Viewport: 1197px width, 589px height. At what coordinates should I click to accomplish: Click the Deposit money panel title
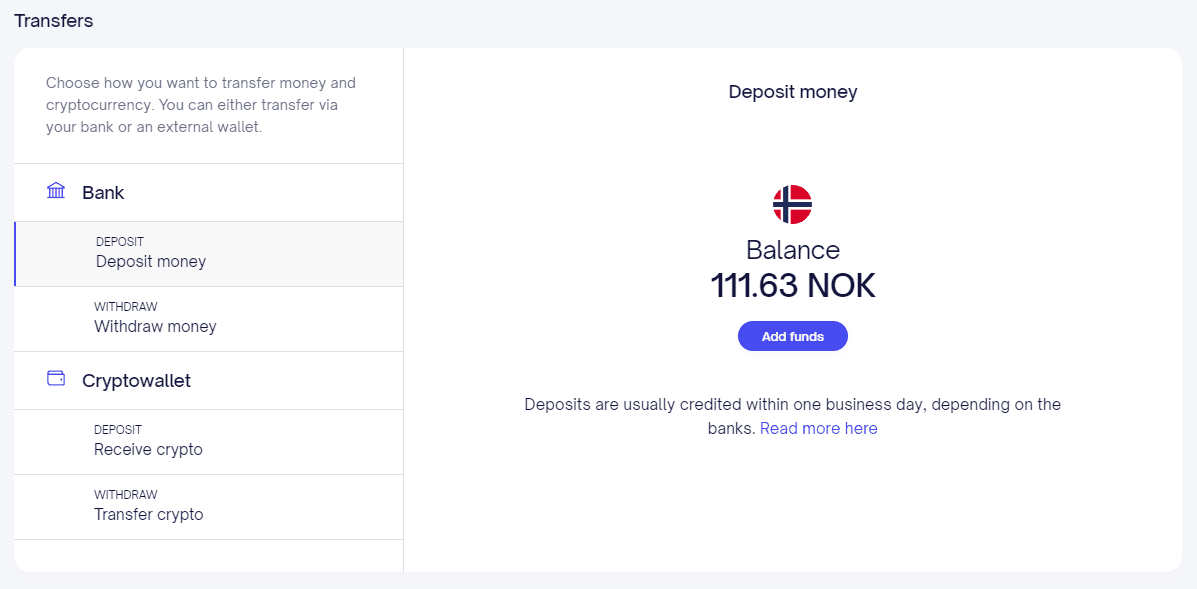[x=792, y=92]
